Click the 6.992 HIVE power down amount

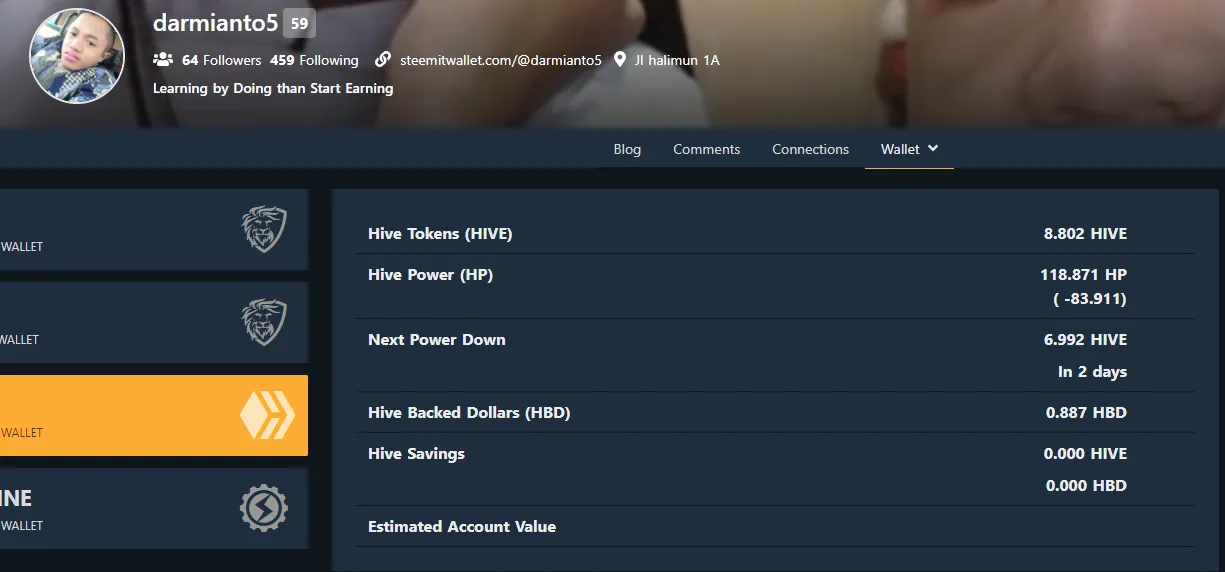coord(1085,340)
